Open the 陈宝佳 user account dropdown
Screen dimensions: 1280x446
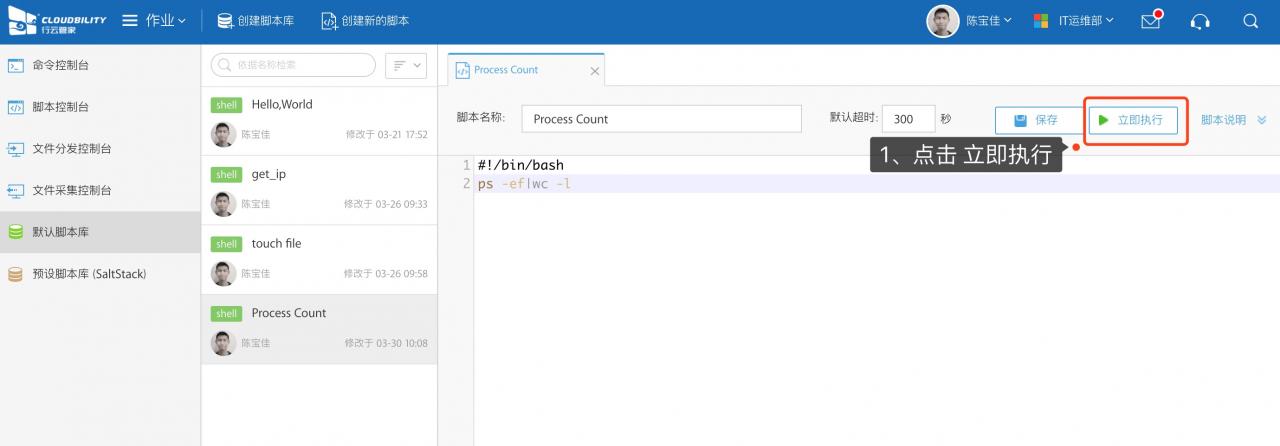970,21
